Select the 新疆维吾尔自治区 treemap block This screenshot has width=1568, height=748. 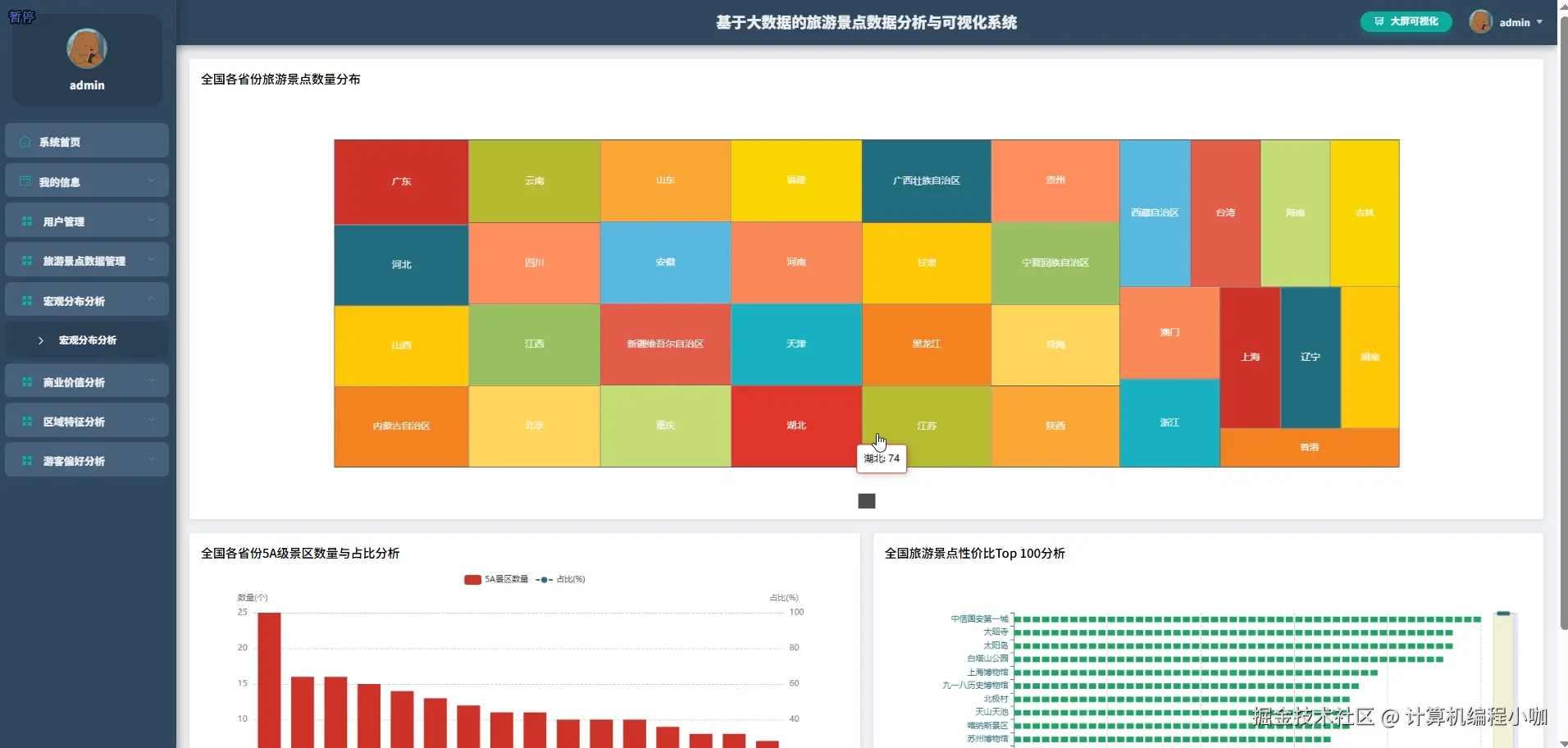[666, 344]
